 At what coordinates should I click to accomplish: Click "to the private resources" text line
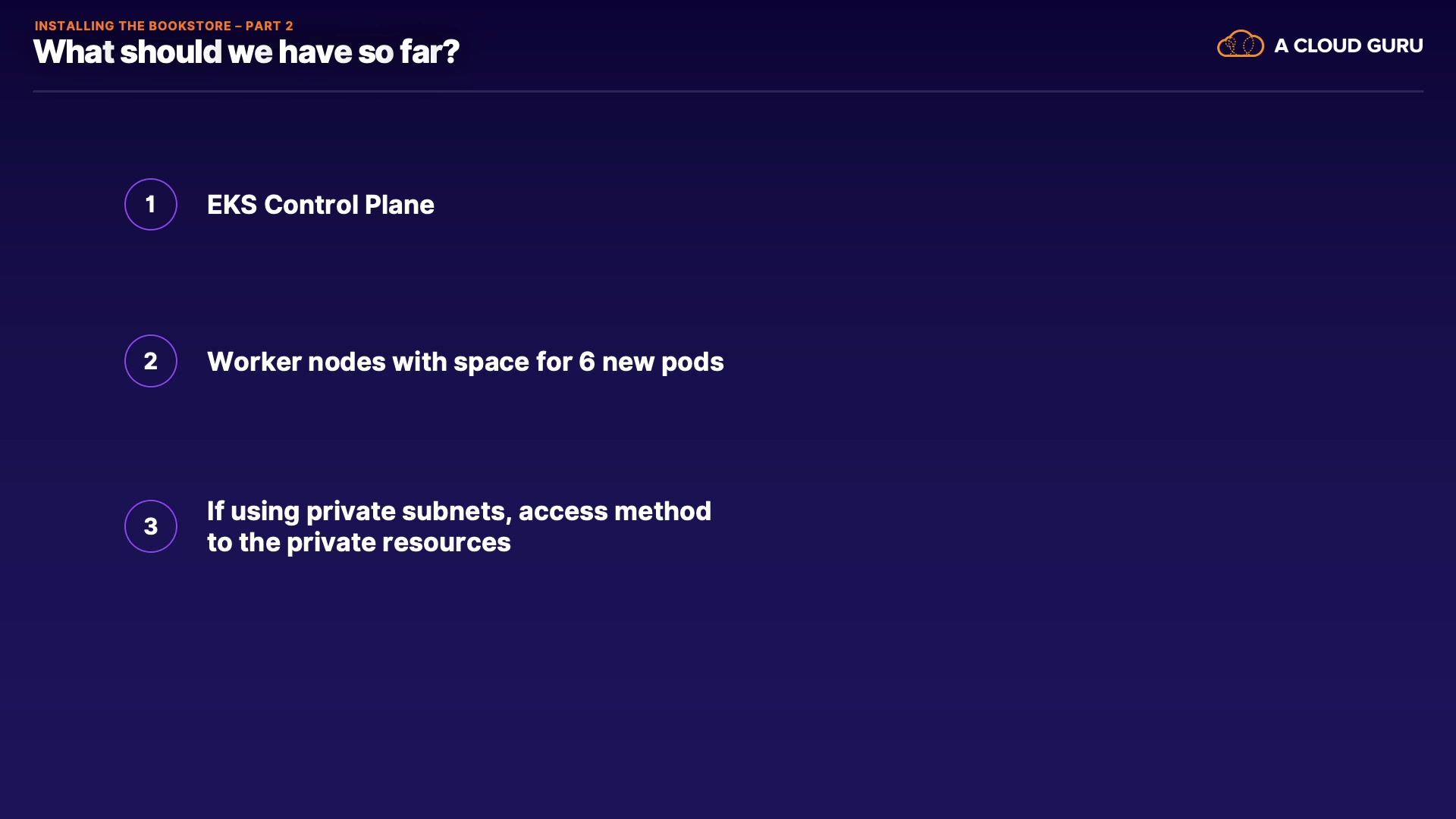click(x=359, y=542)
